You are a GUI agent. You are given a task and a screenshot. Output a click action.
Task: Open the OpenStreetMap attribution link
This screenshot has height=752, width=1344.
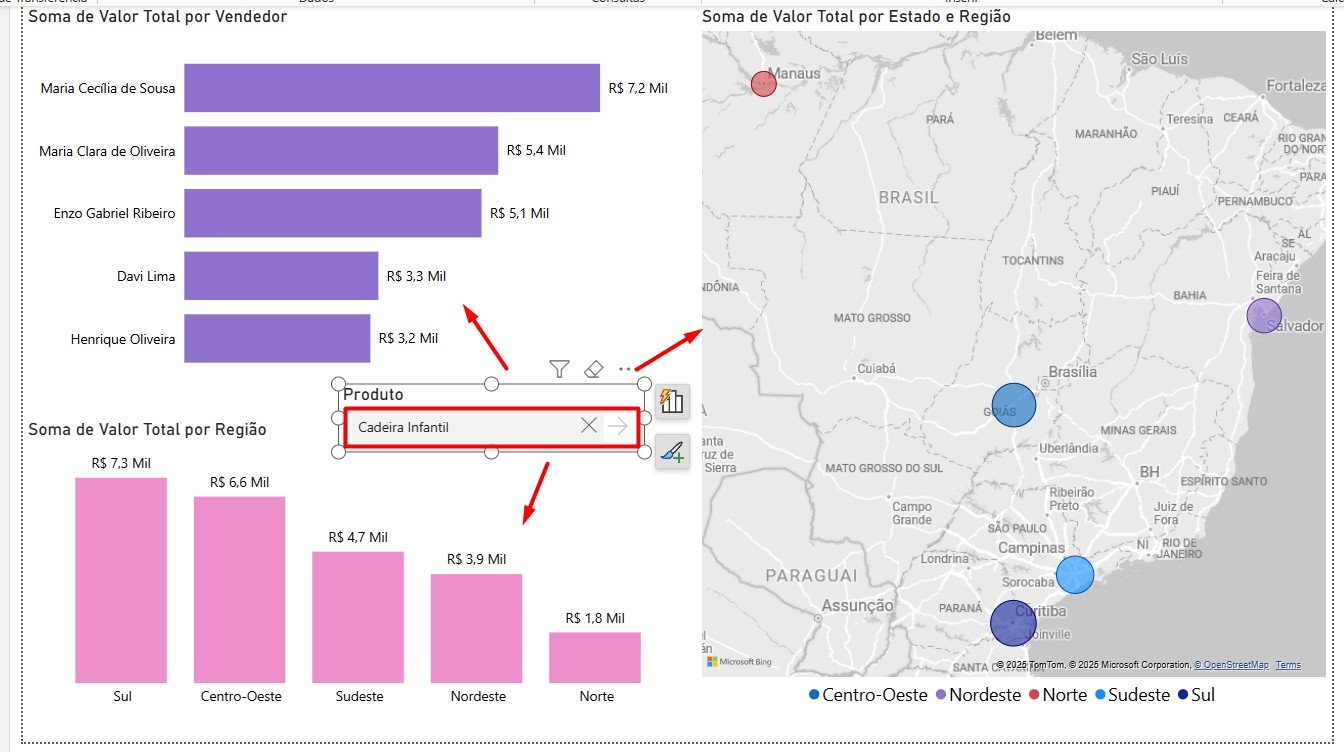pyautogui.click(x=1230, y=665)
